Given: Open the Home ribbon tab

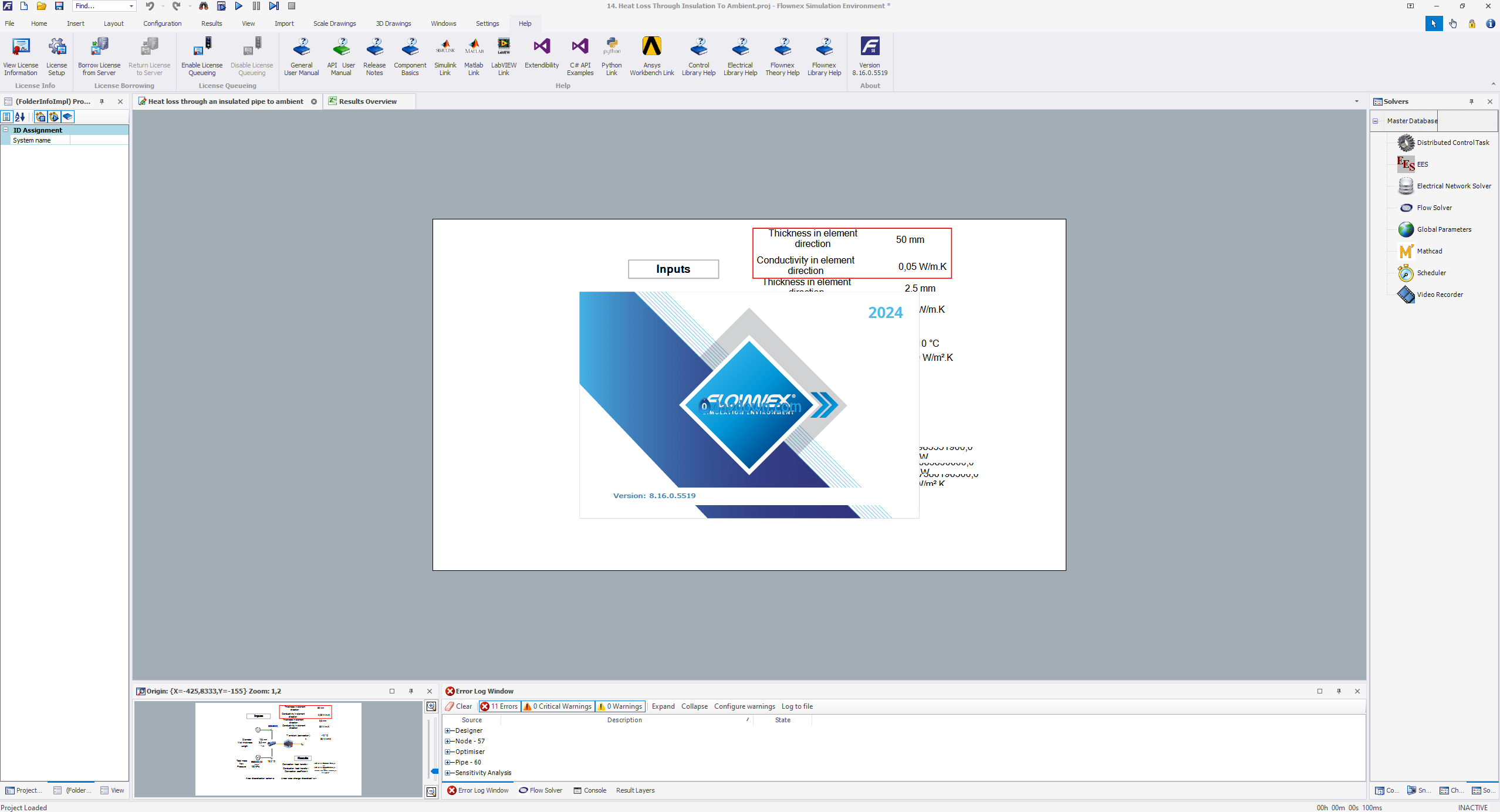Looking at the screenshot, I should (39, 23).
